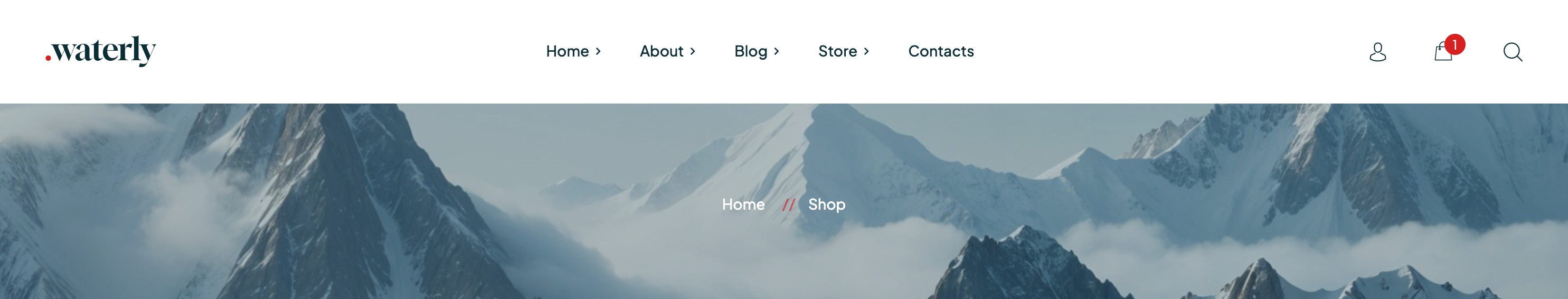The image size is (1568, 299).
Task: Click the red dot in the waterly logo
Action: point(48,59)
